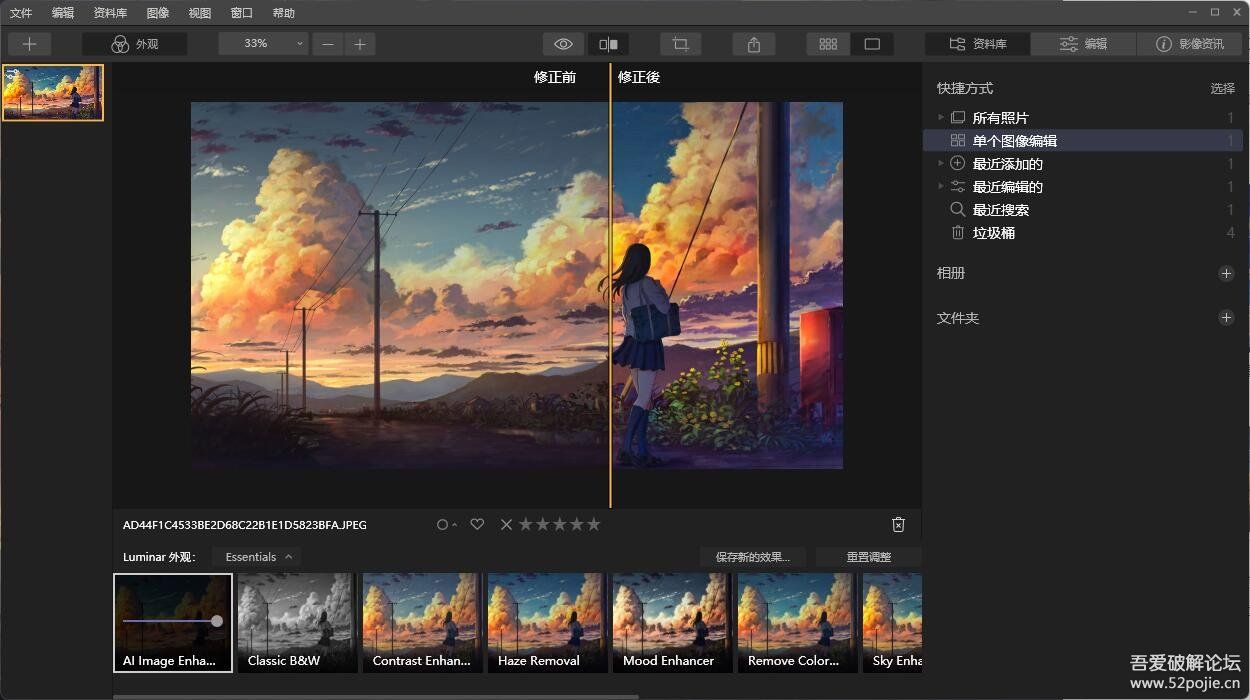The height and width of the screenshot is (700, 1250).
Task: Click 重置调整 button
Action: (868, 557)
